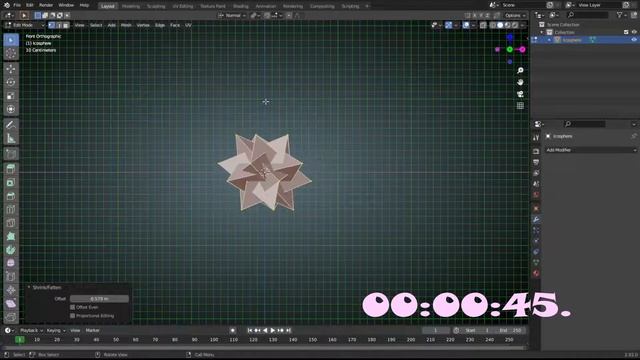Open the File menu
Screen dimensions: 640x360
point(17,5)
